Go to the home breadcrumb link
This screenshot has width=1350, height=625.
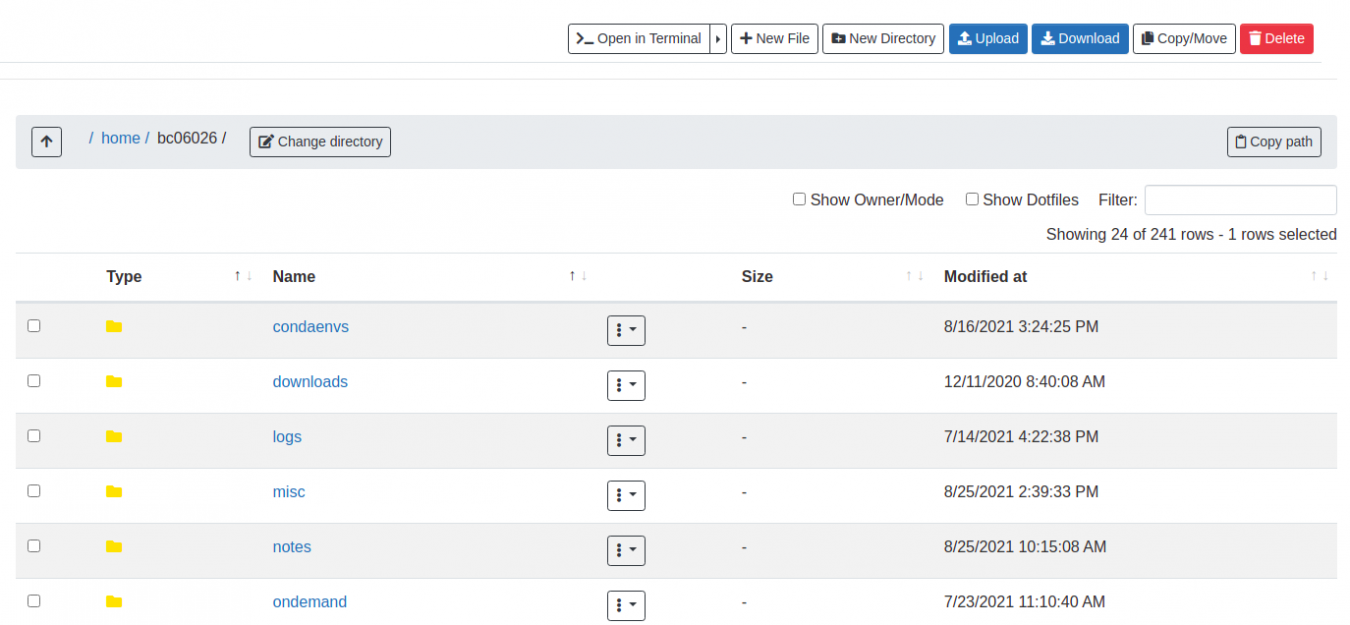point(120,138)
